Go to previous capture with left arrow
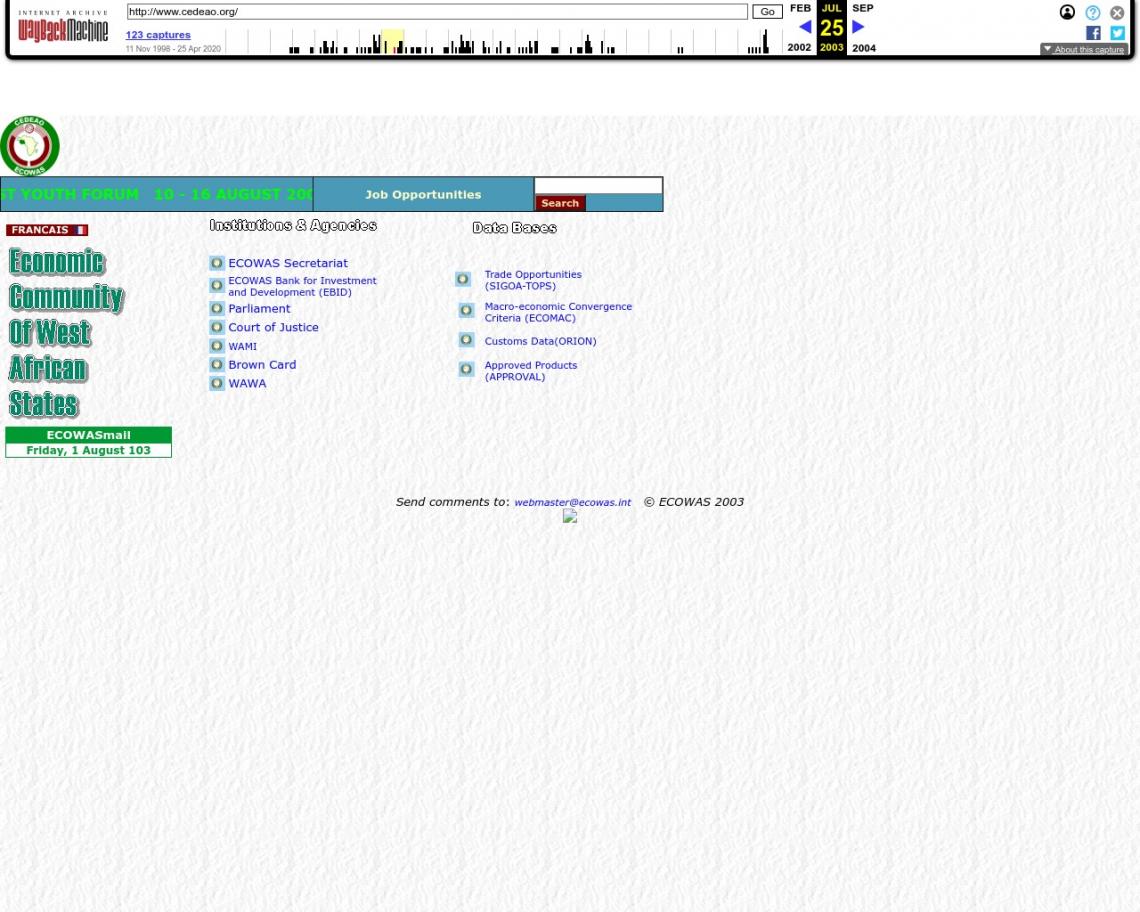 click(x=805, y=27)
